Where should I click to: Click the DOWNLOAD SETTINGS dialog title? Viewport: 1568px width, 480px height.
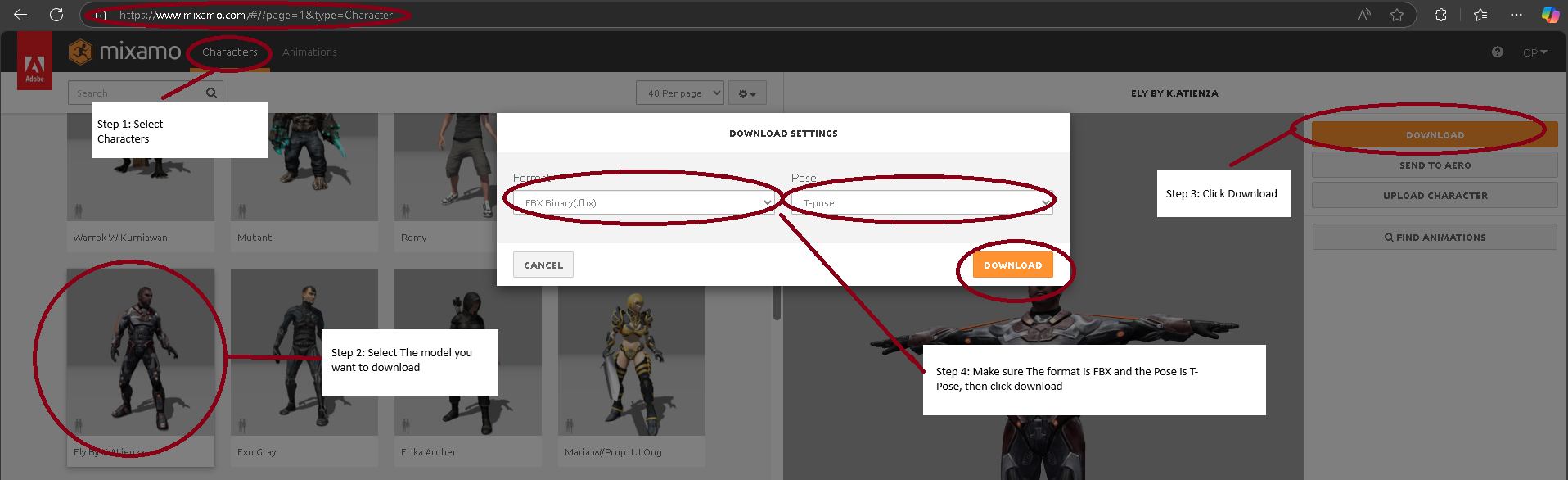pyautogui.click(x=783, y=133)
